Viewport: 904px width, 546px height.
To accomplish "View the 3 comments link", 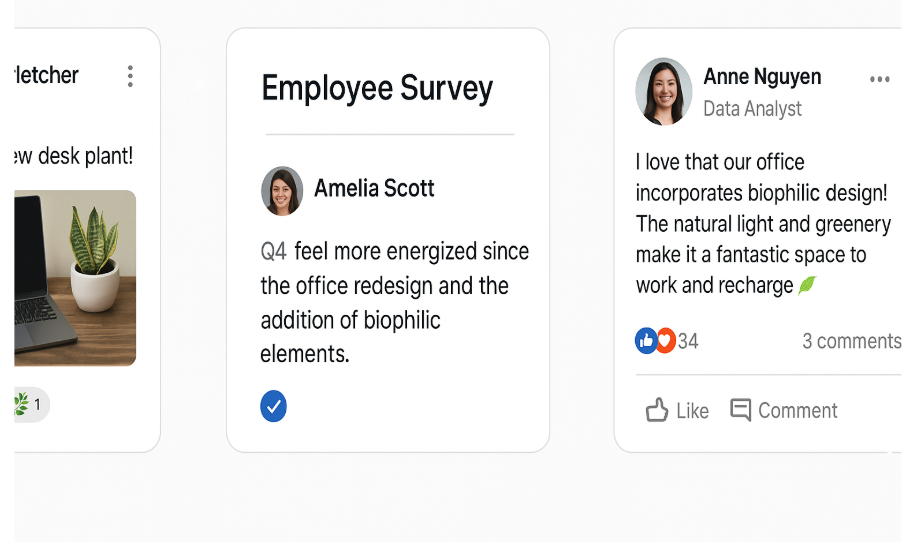I will [852, 341].
